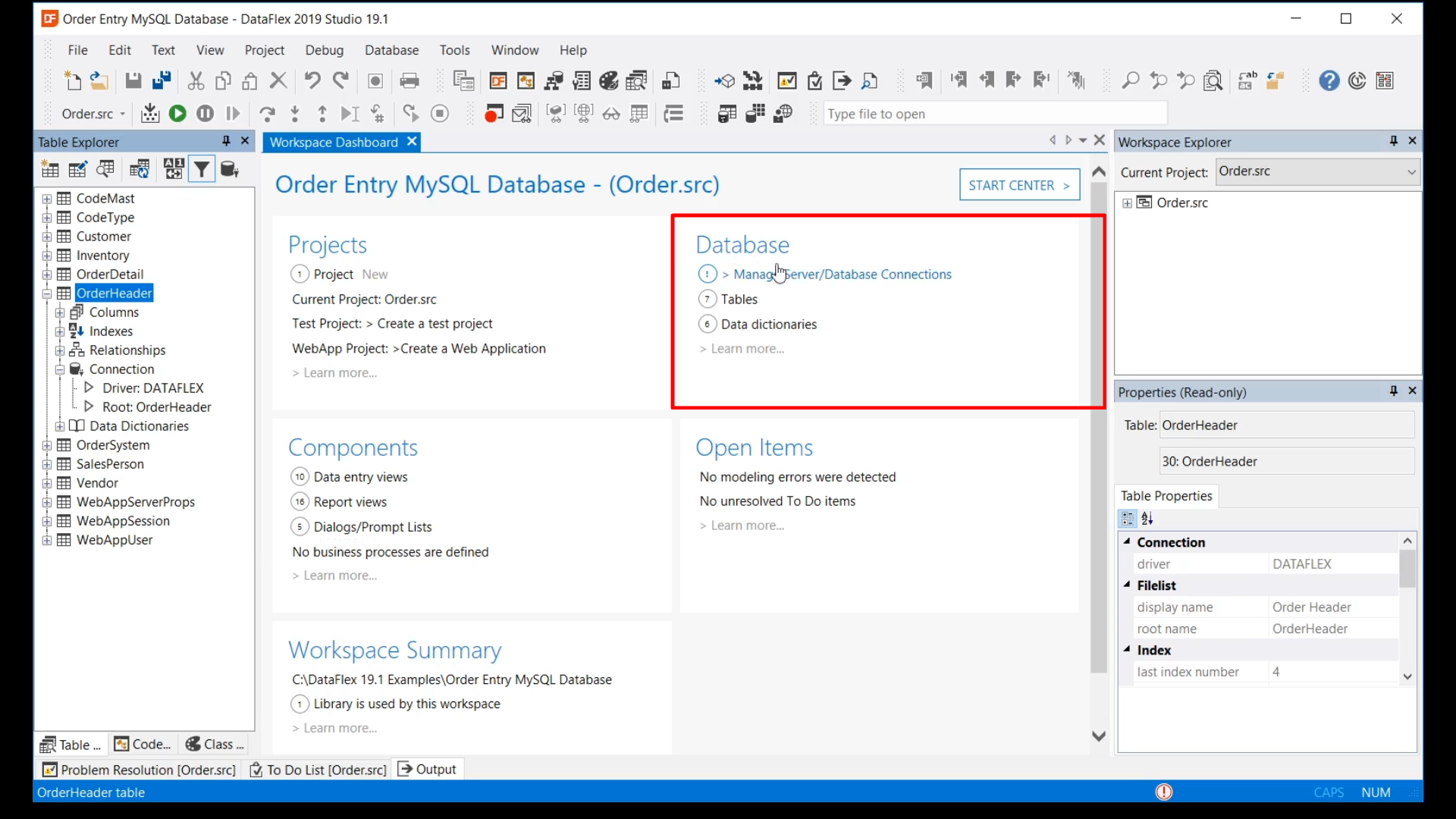Click the Print toolbar icon
Viewport: 1456px width, 819px height.
click(x=409, y=81)
